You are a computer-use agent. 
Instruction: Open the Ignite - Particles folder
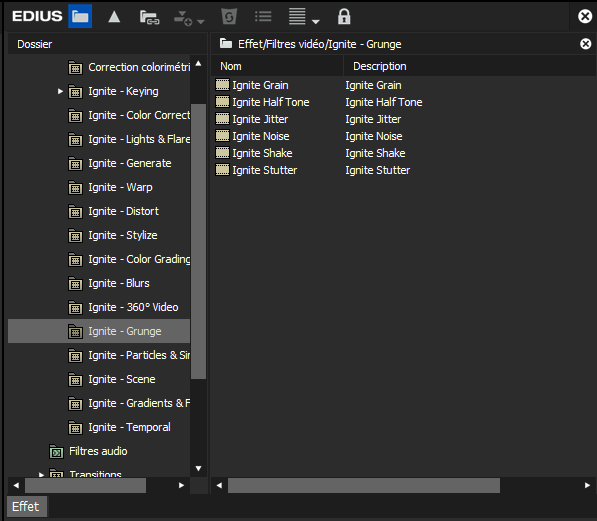click(x=139, y=355)
